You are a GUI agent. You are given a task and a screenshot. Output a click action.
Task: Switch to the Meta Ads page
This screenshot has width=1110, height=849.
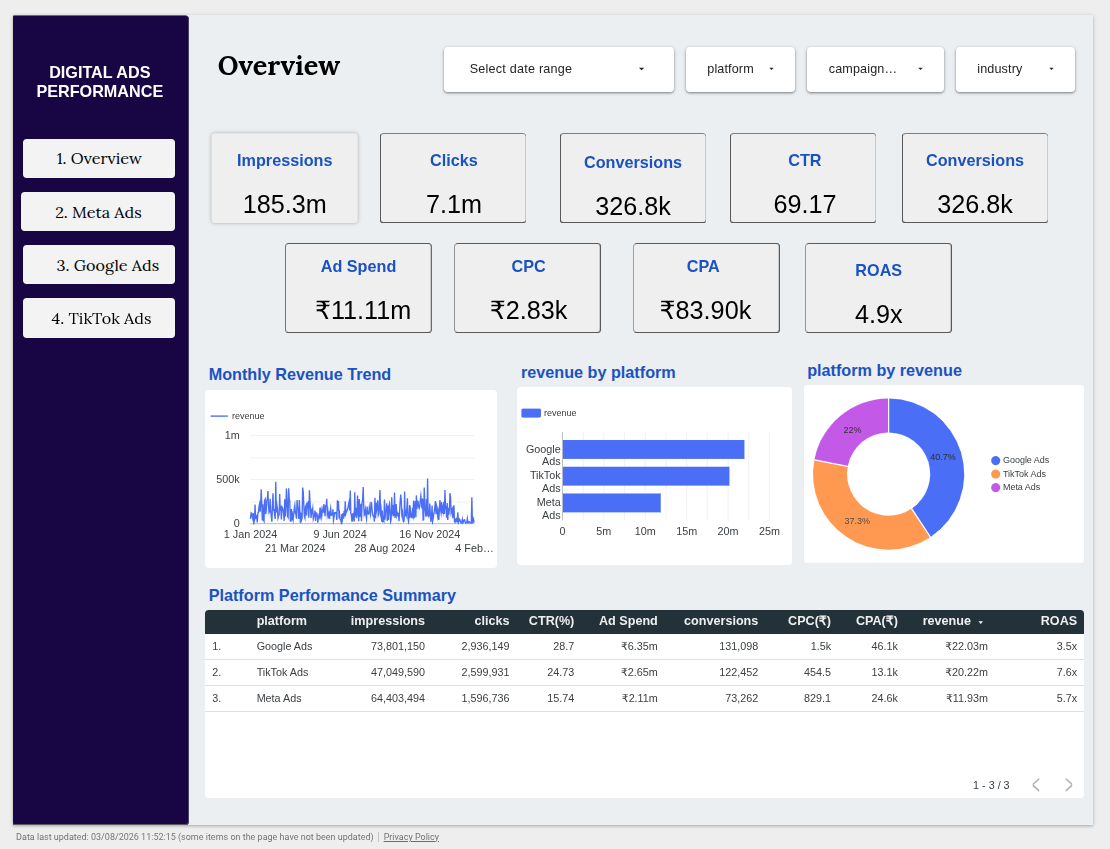tap(98, 212)
